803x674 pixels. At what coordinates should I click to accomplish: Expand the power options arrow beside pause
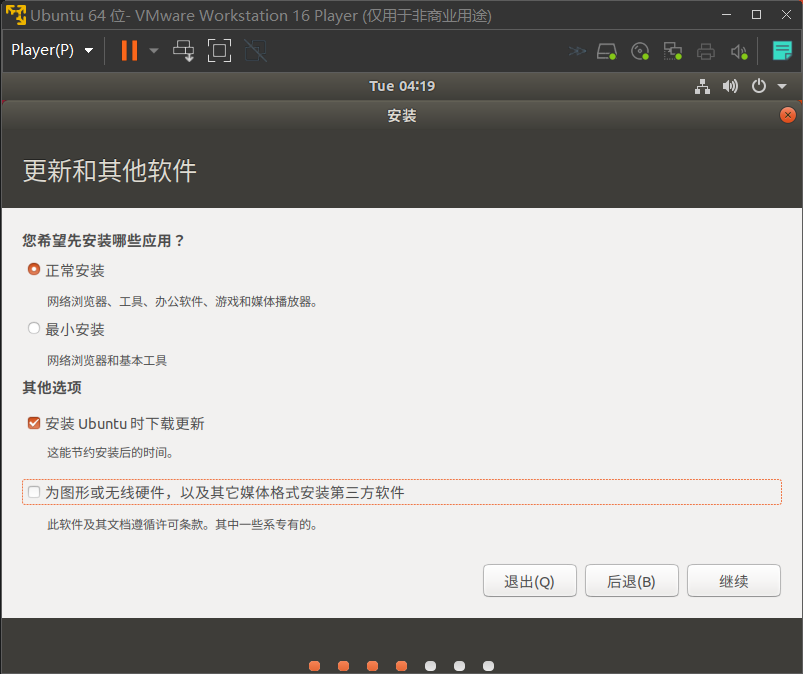(154, 50)
